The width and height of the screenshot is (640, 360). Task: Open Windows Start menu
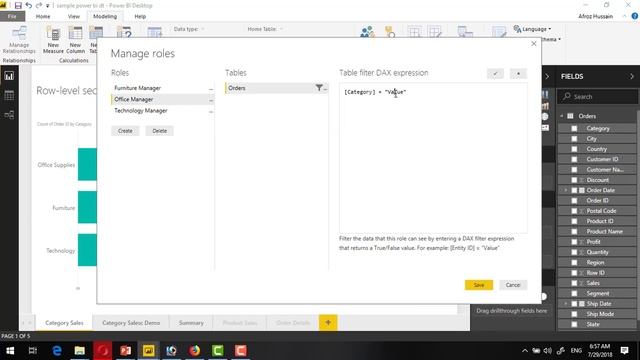tap(10, 351)
